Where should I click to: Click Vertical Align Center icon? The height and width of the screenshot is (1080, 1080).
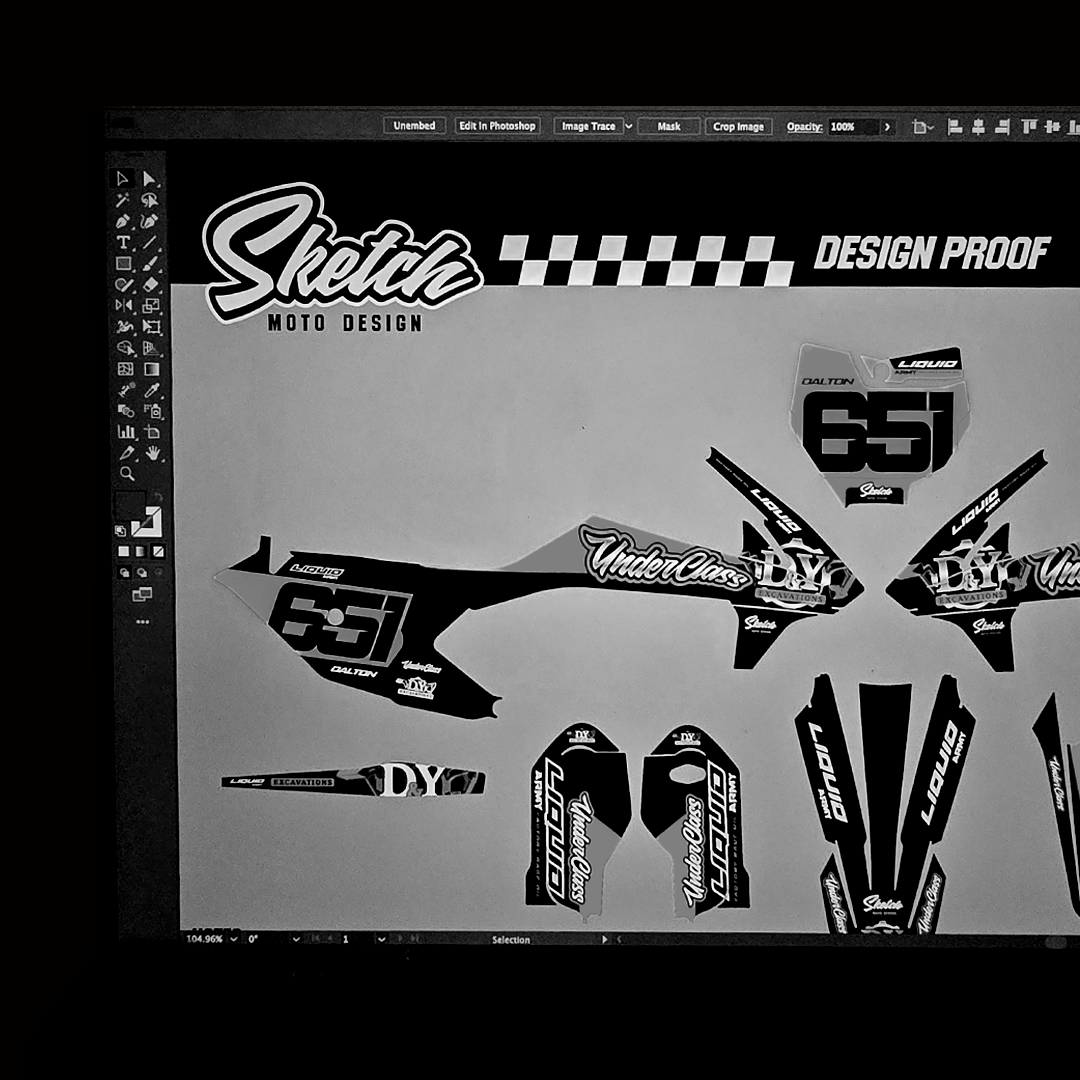point(1052,126)
